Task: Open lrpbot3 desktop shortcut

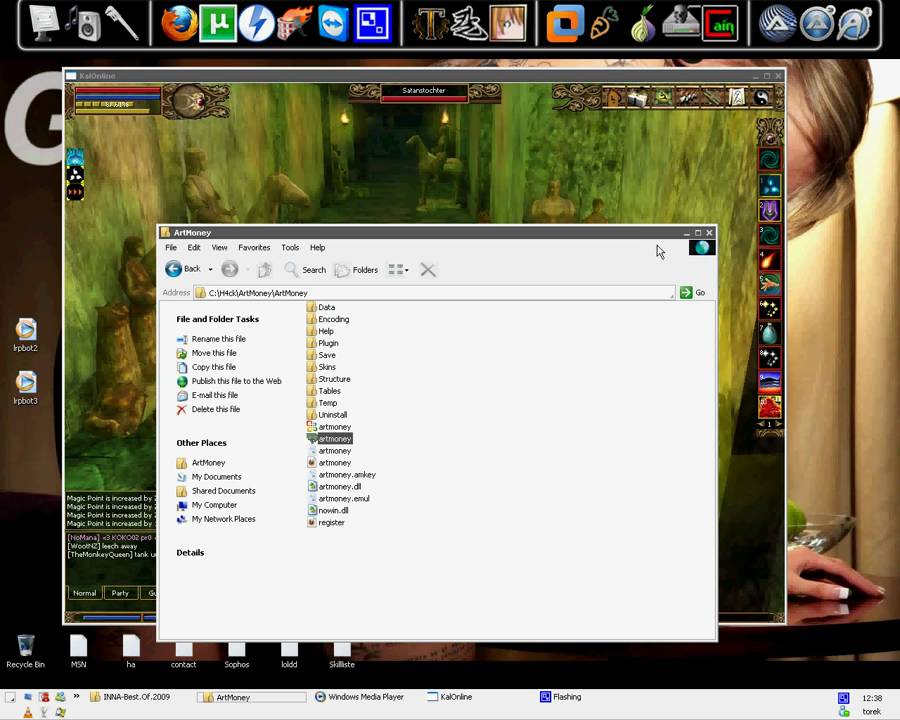Action: point(25,388)
